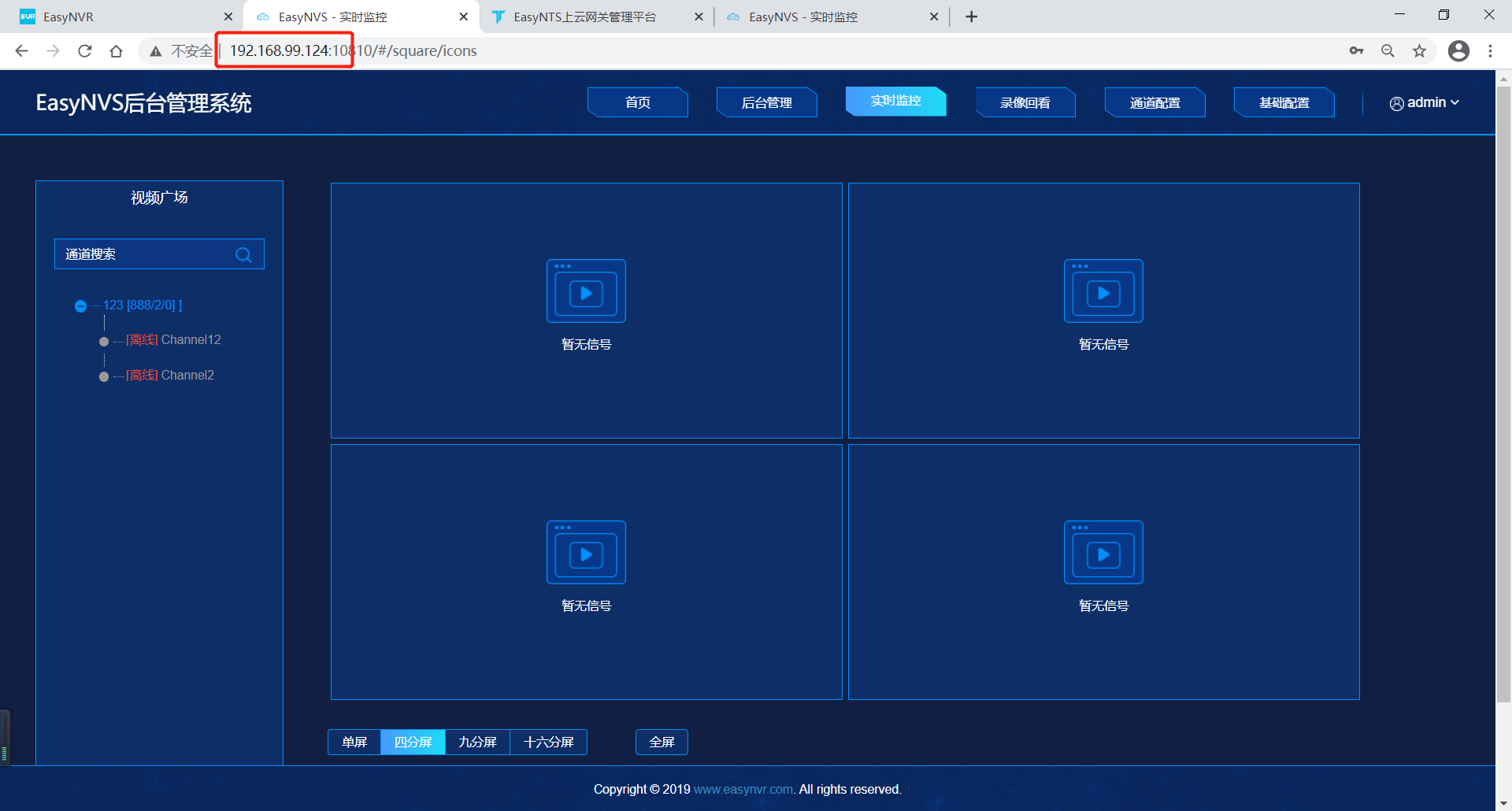Click the browser back arrow

point(22,50)
